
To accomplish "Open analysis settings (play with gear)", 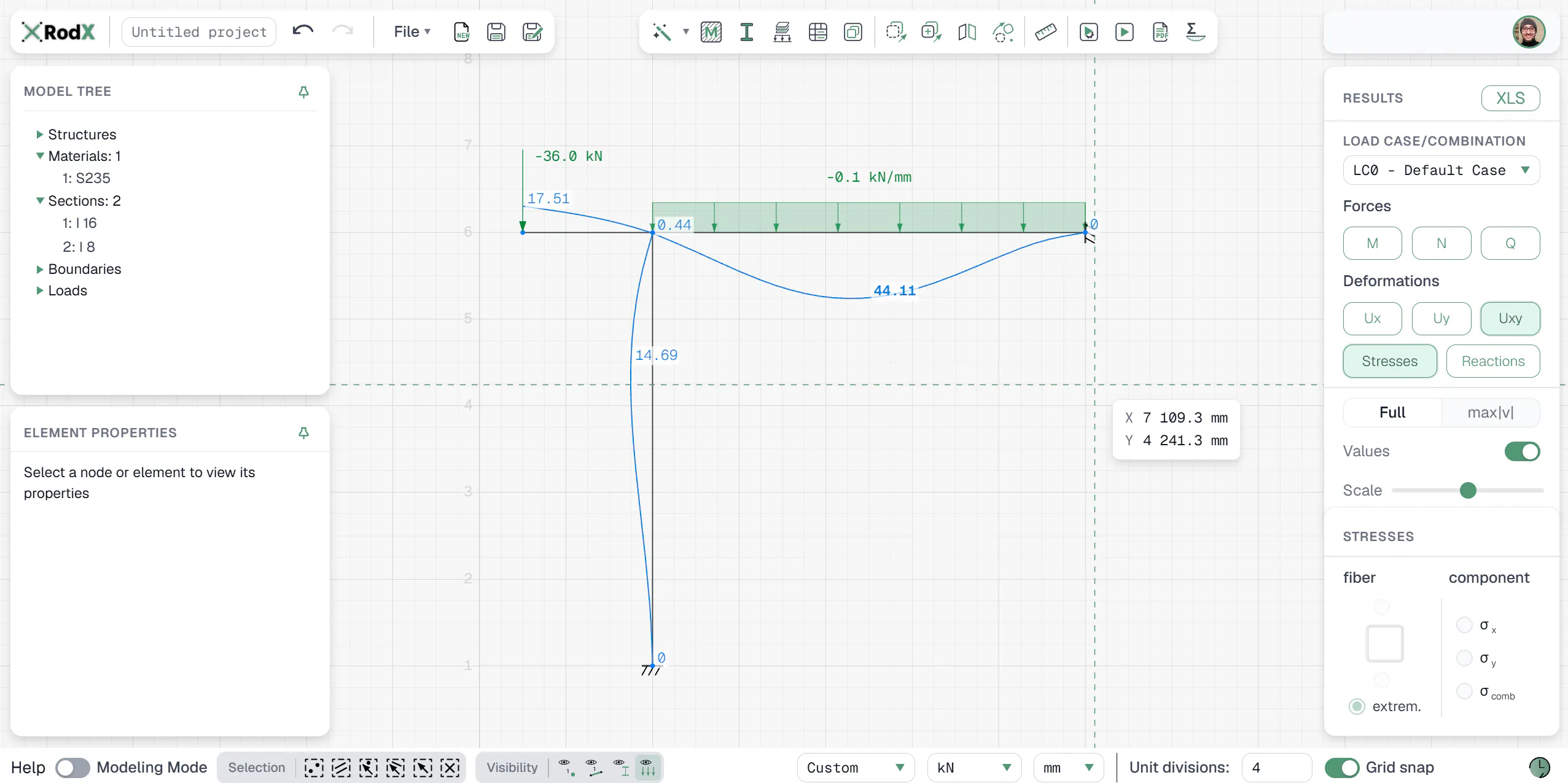I will coord(1088,32).
